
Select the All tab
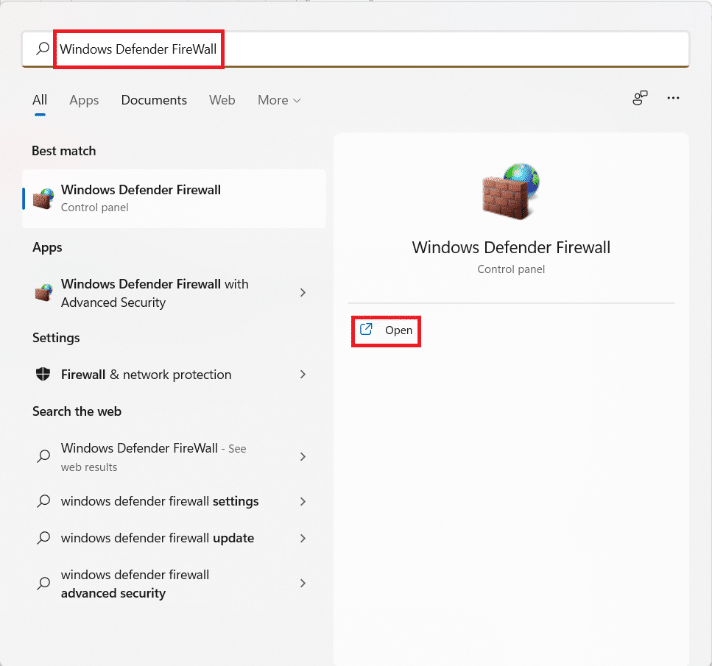click(x=40, y=100)
